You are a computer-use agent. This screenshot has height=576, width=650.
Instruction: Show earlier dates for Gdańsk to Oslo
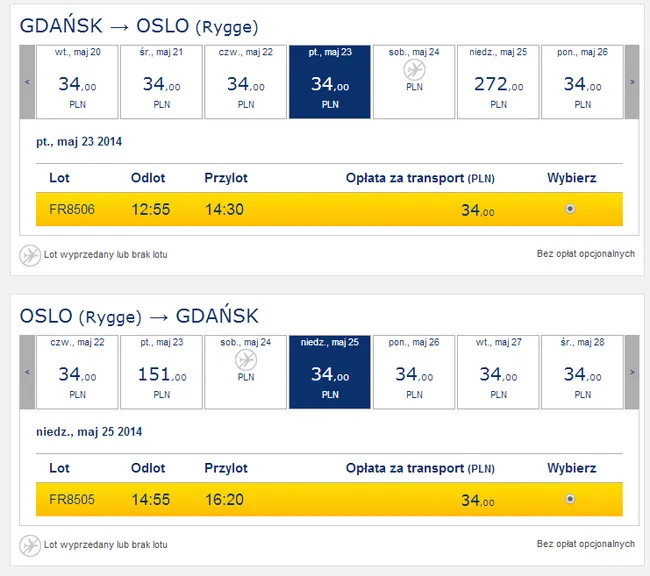pos(27,82)
